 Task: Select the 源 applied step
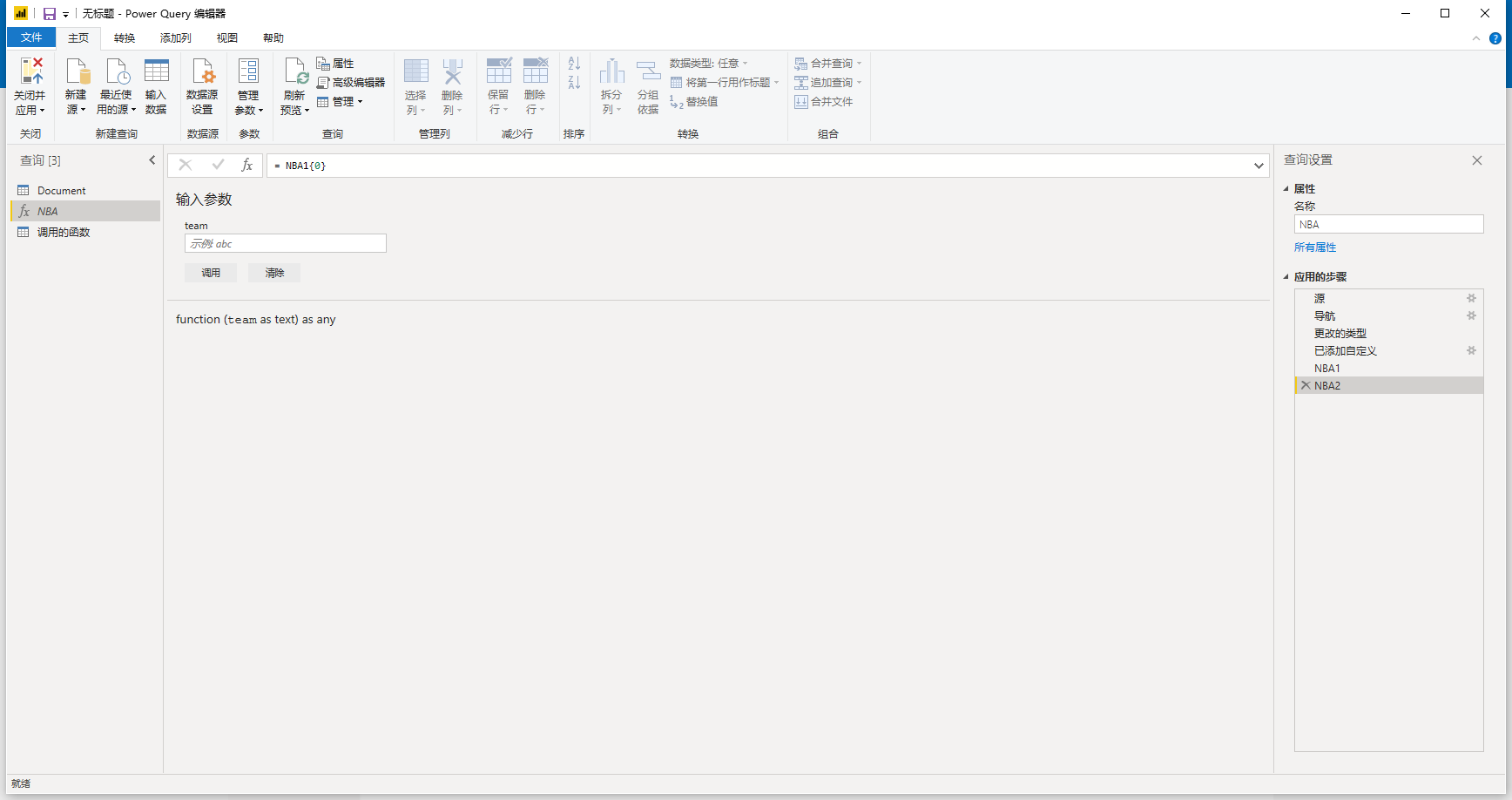pyautogui.click(x=1389, y=298)
